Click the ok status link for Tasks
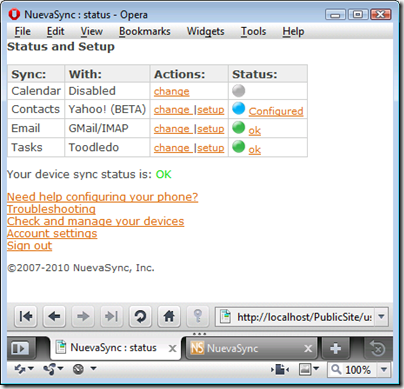 255,149
